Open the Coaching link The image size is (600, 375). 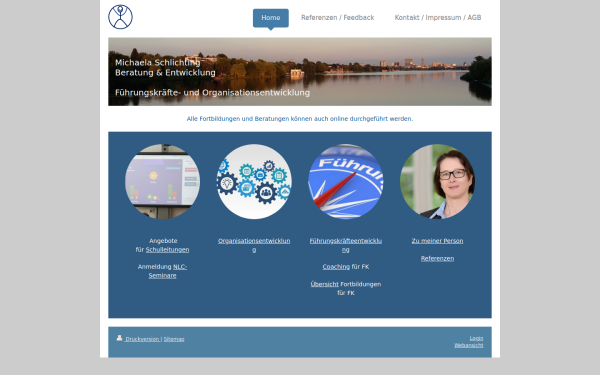[x=336, y=267]
